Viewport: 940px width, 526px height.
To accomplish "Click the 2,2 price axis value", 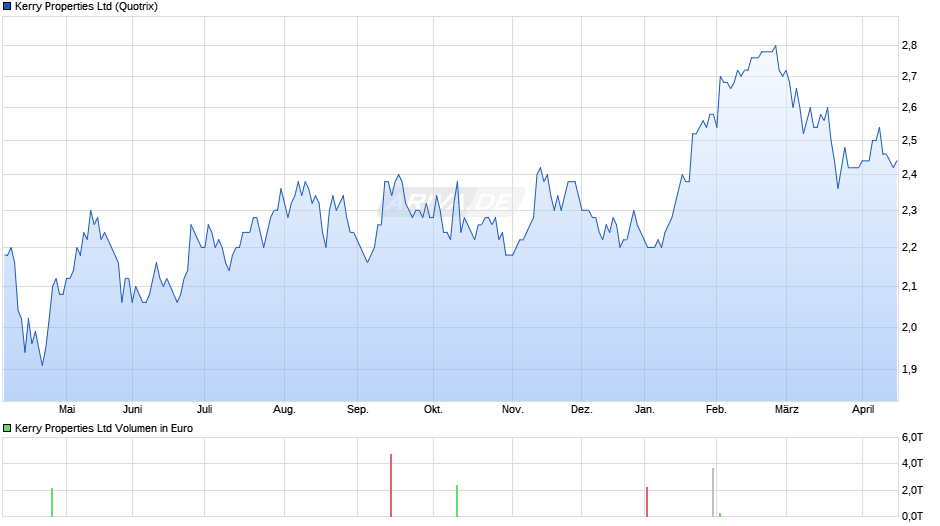I will [909, 247].
